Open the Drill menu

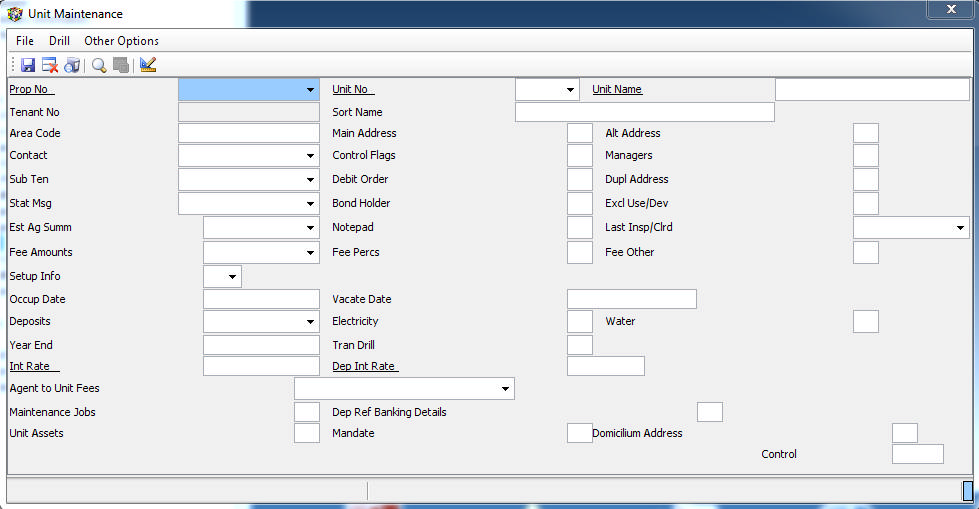tap(59, 41)
